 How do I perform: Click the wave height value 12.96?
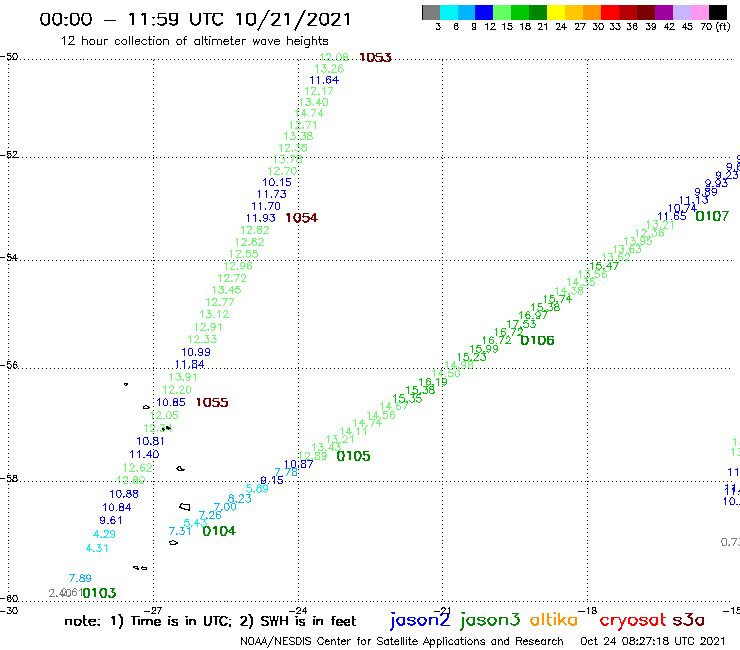coord(238,266)
